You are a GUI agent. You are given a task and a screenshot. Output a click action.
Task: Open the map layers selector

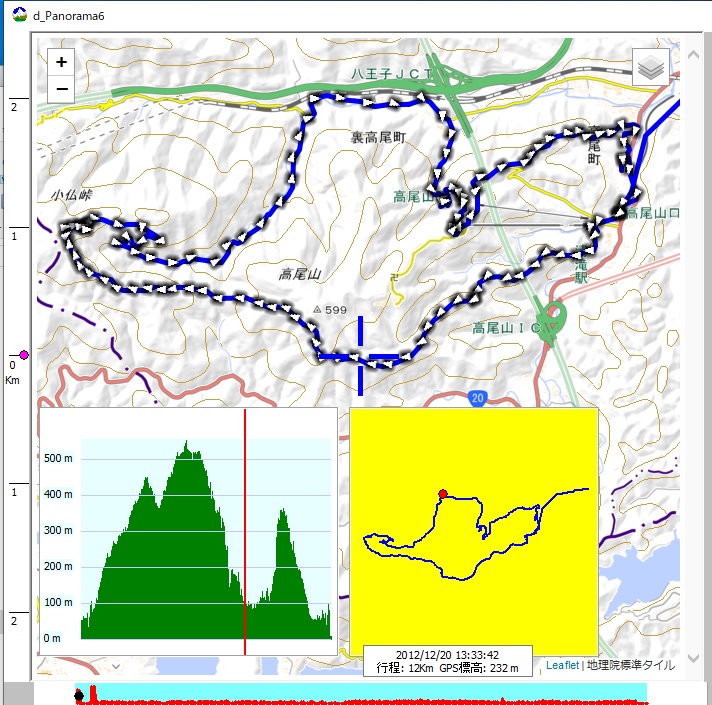point(650,68)
